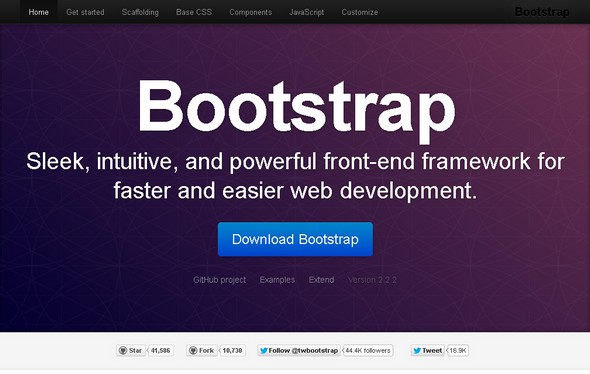Open the Scaffolding section

140,12
